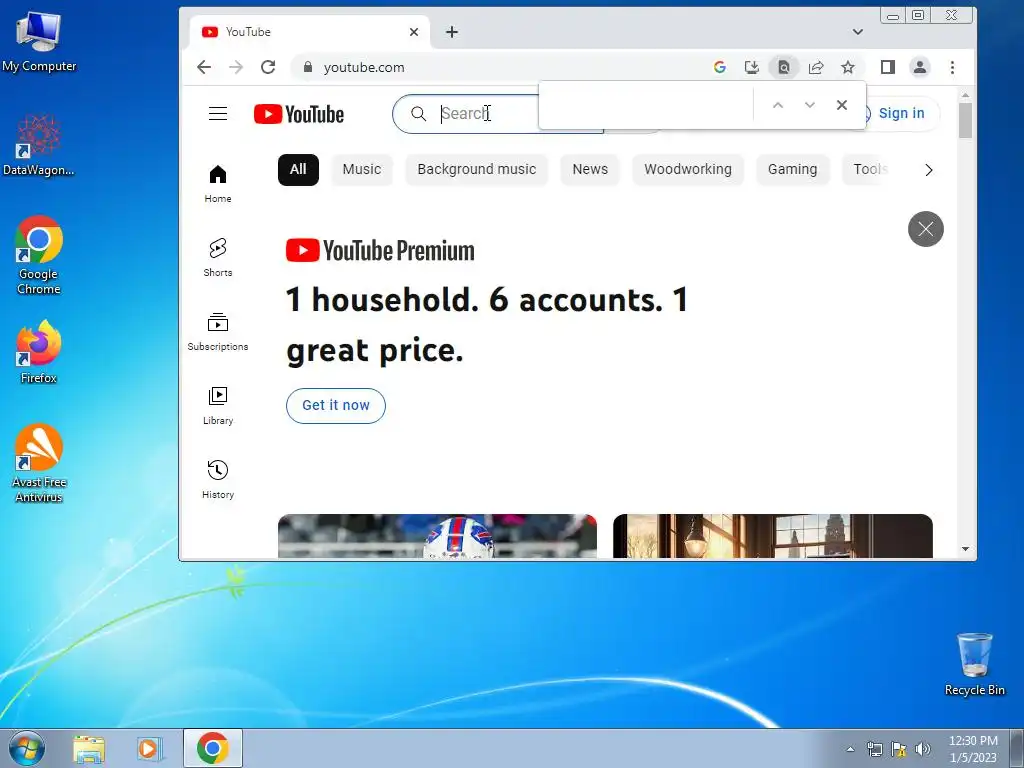Open DataWagon desktop shortcut
This screenshot has width=1024, height=768.
pyautogui.click(x=39, y=145)
